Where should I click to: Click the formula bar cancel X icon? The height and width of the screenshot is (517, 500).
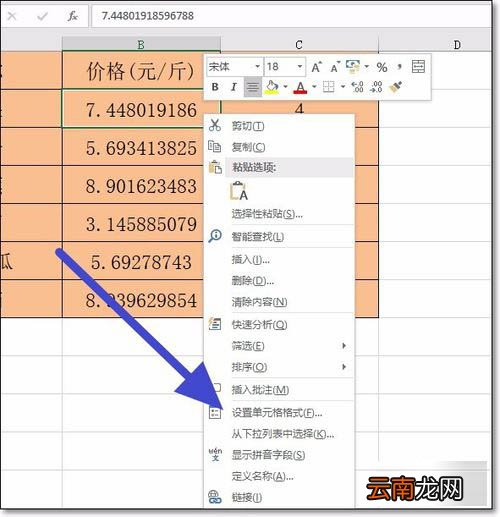(x=12, y=16)
